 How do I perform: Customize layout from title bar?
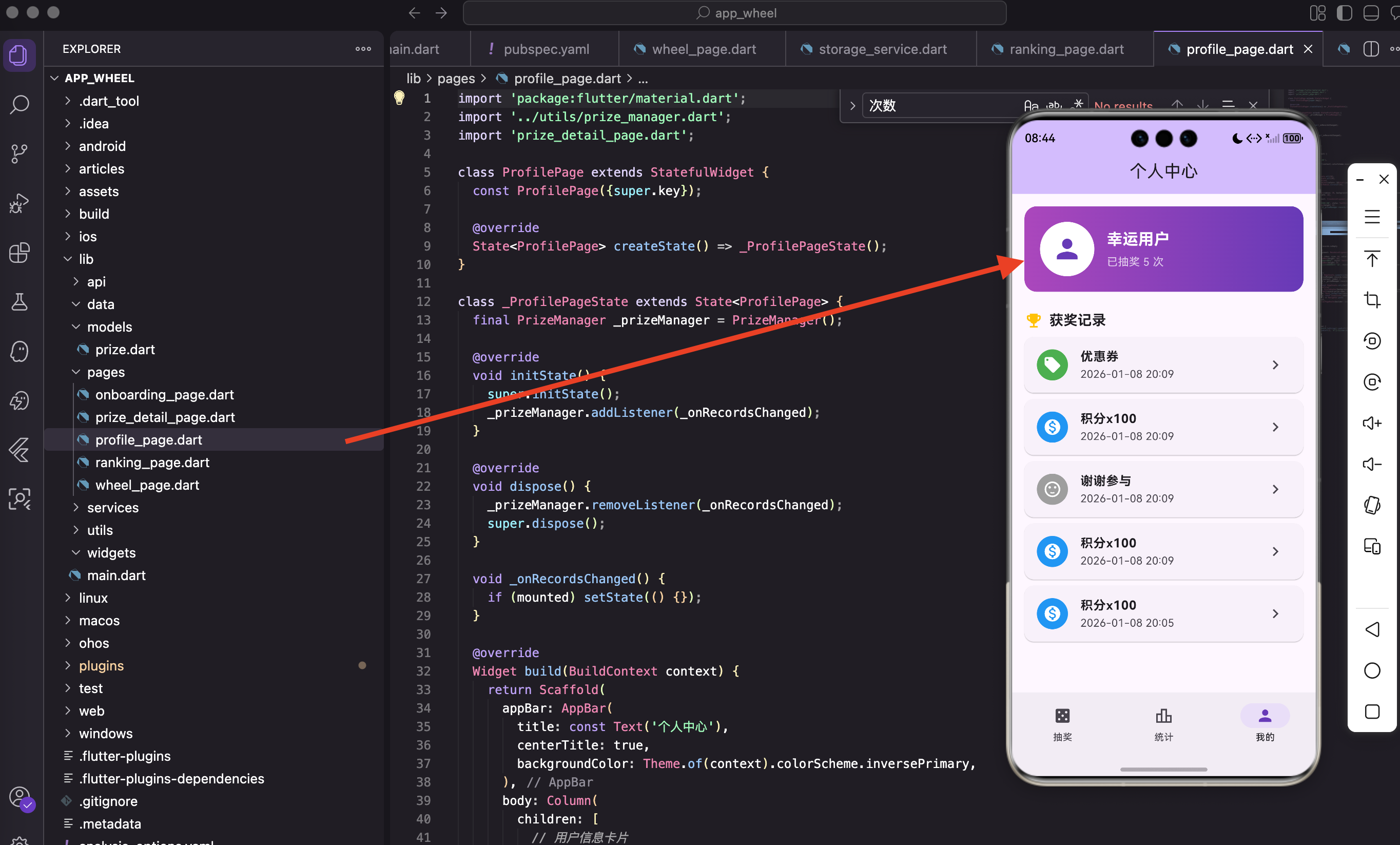(x=1317, y=13)
